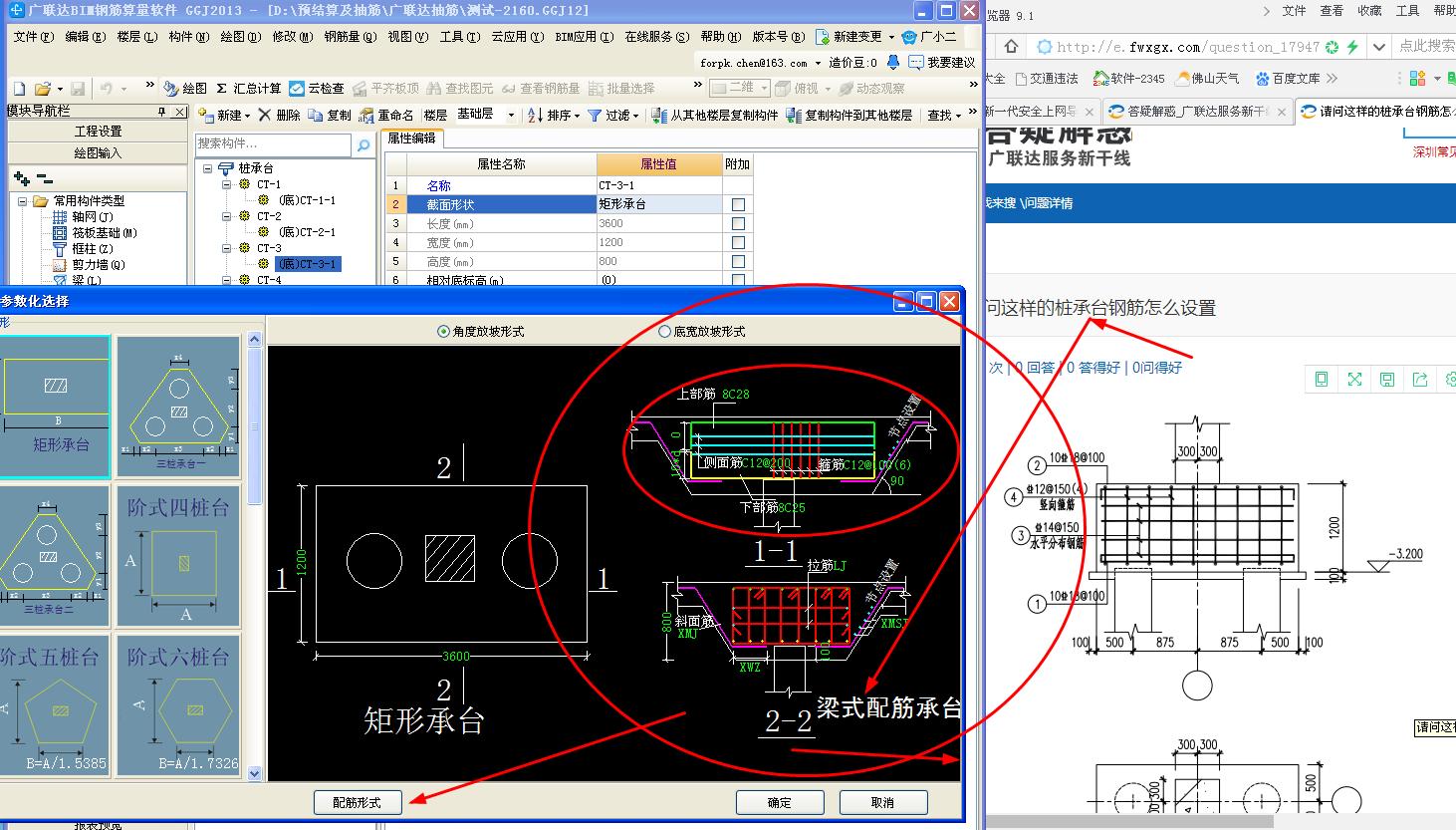Select 阶式四桩台 shape thumbnail
Screen dimensions: 1456x830
pyautogui.click(x=178, y=556)
